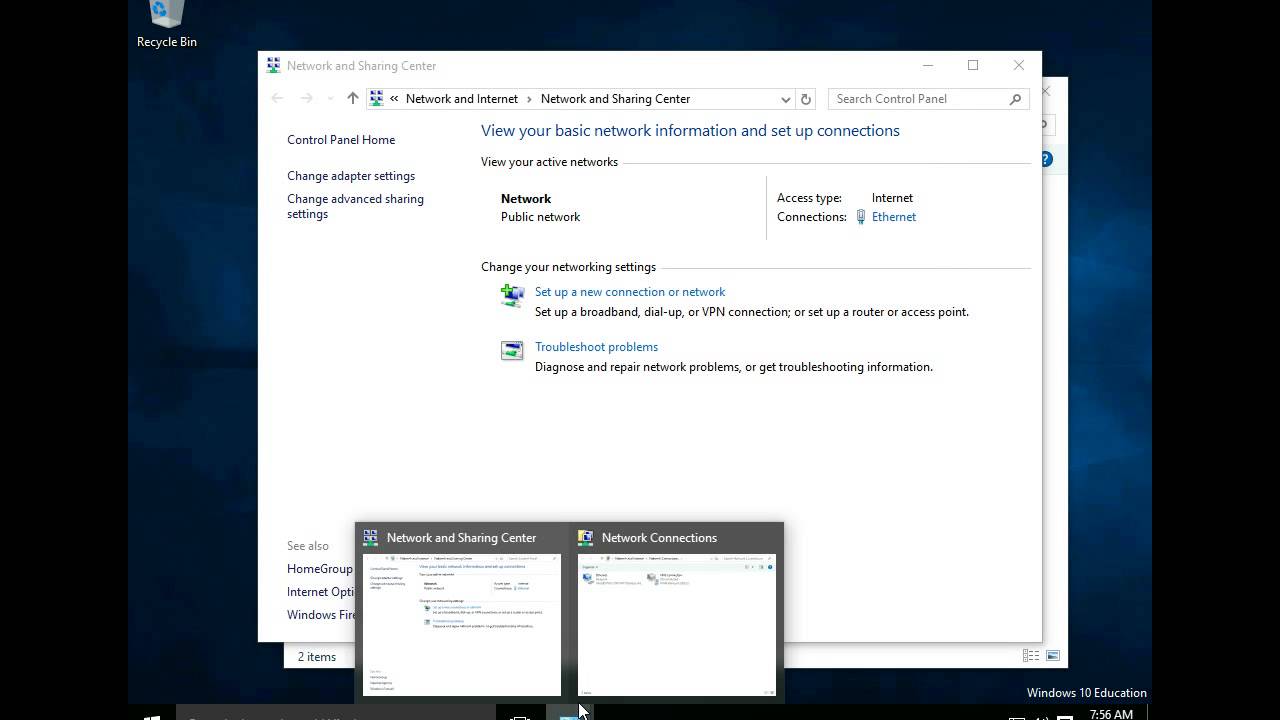Click large icons view in Network Connections window

click(1053, 656)
